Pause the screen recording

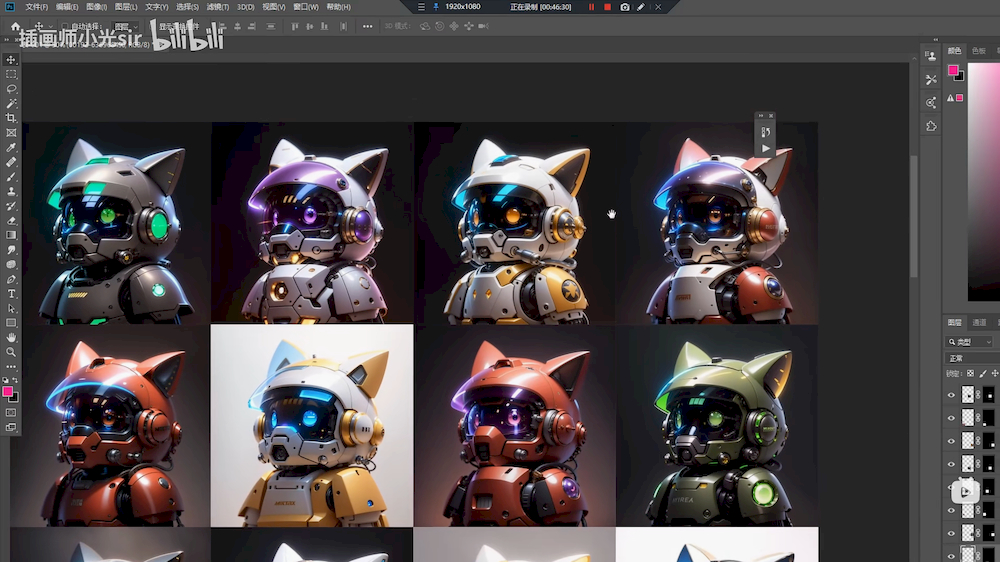591,7
